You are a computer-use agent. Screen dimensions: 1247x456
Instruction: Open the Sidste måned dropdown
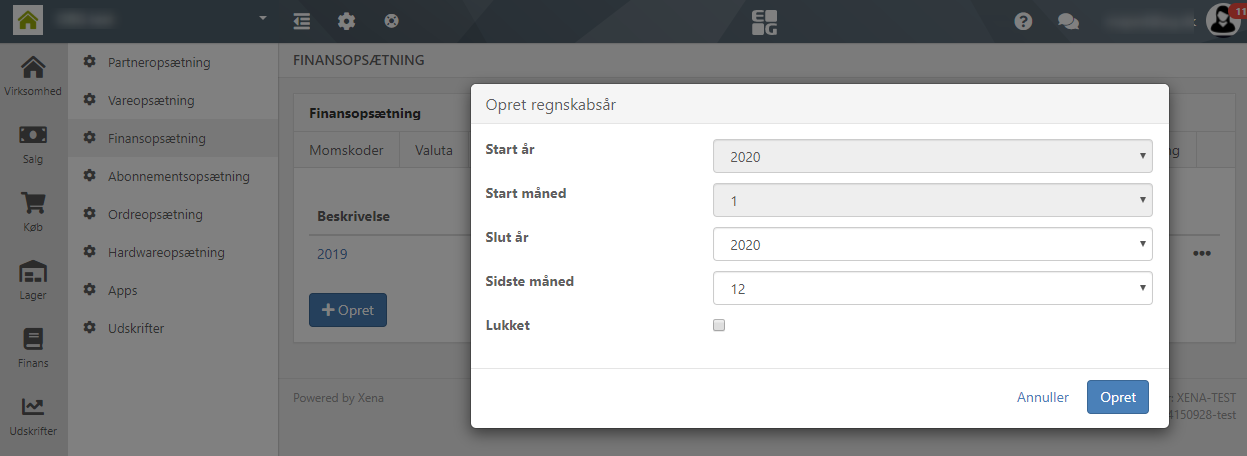coord(932,289)
